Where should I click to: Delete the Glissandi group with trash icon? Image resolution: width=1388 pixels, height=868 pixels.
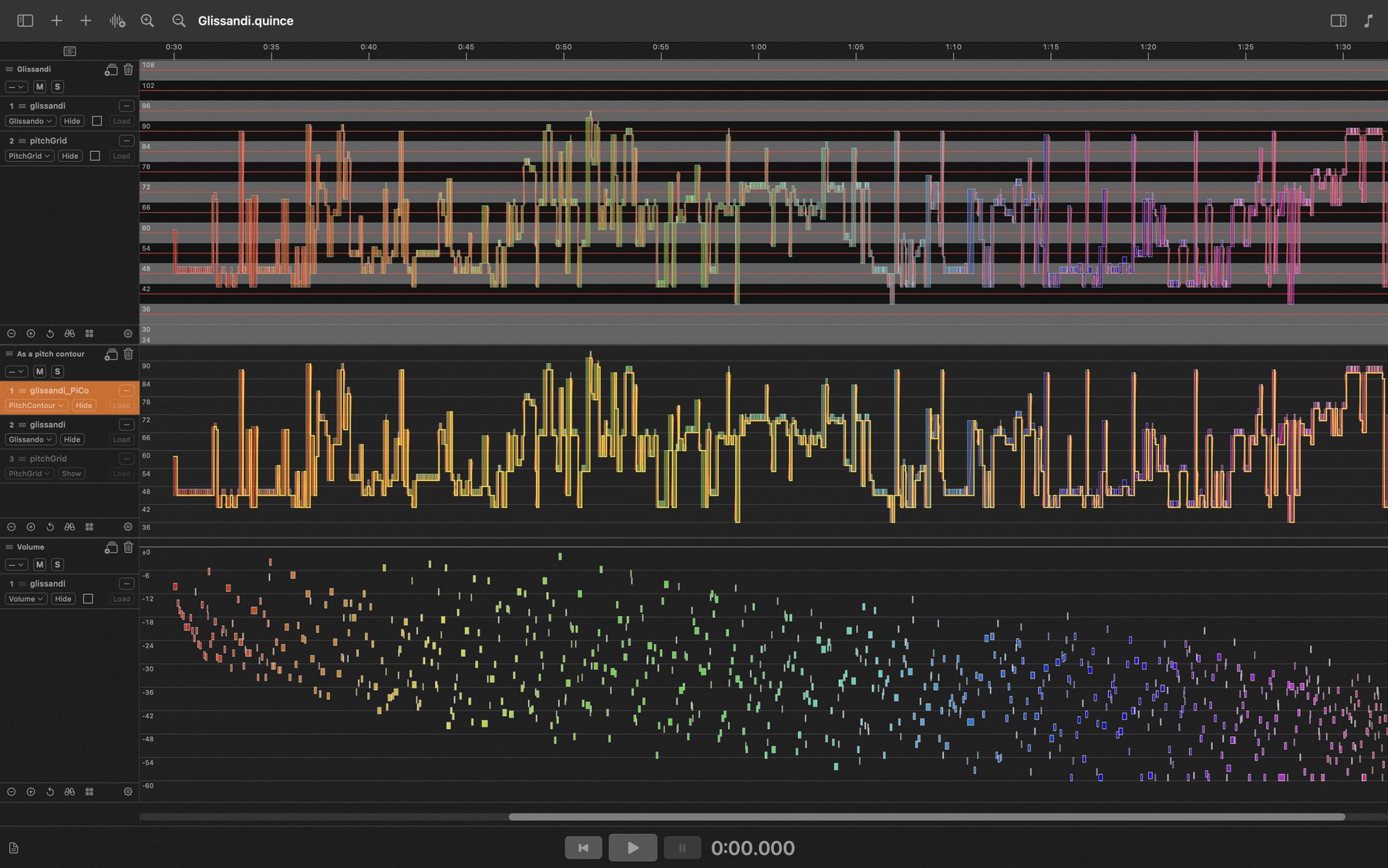tap(128, 69)
